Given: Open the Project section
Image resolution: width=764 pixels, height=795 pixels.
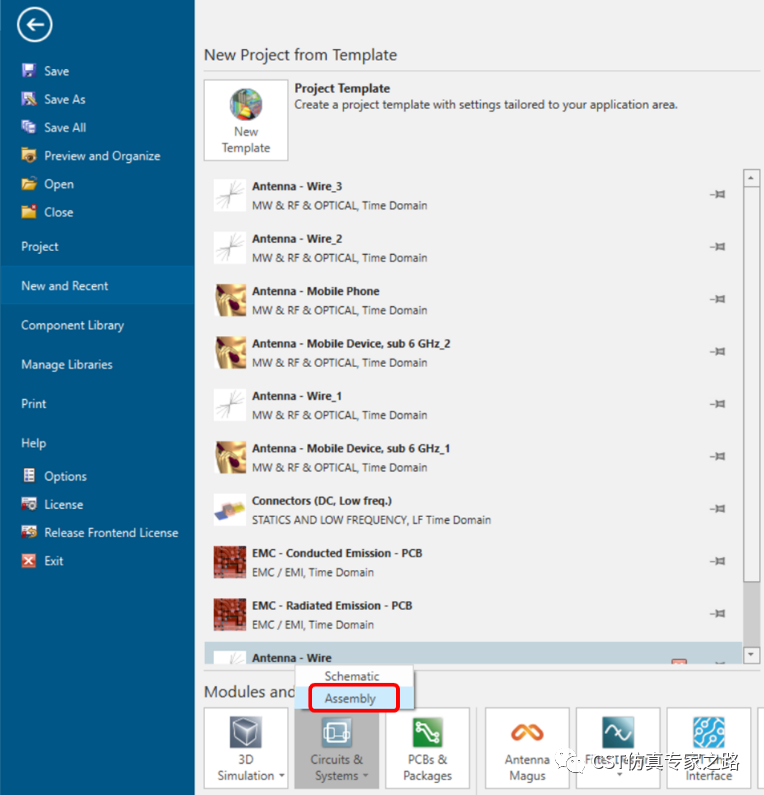Looking at the screenshot, I should [x=40, y=246].
